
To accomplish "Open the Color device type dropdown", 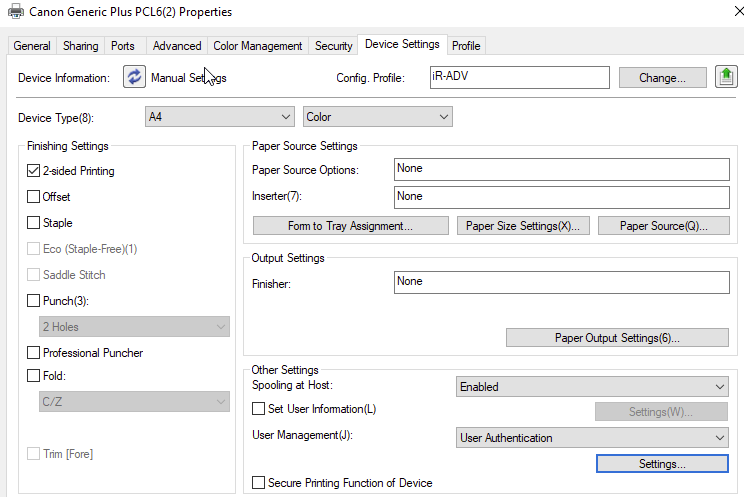I will click(378, 117).
